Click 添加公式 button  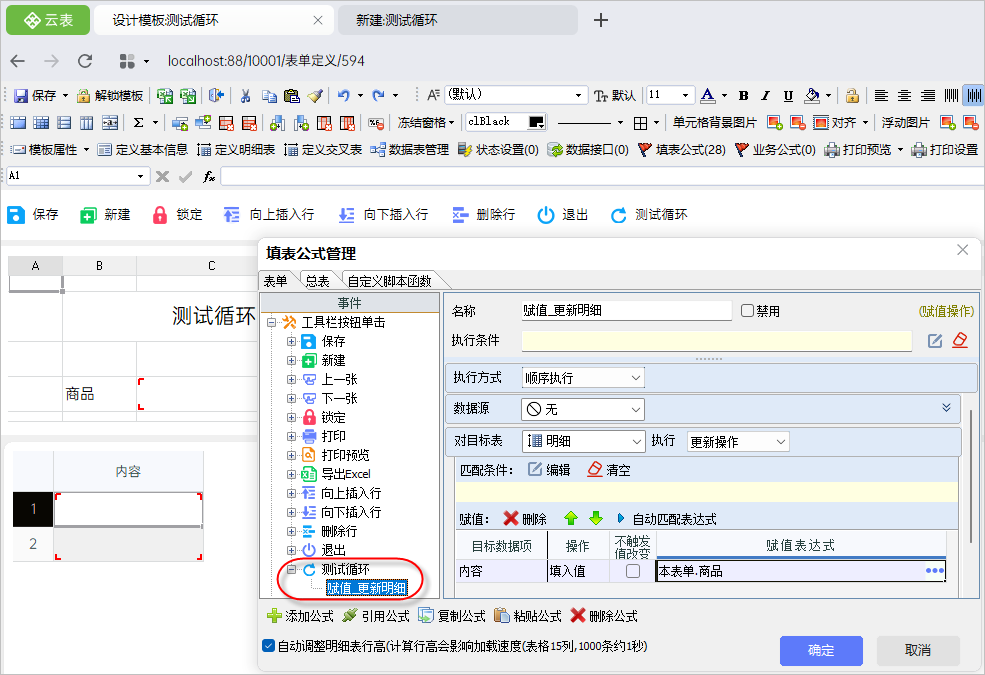[x=300, y=616]
